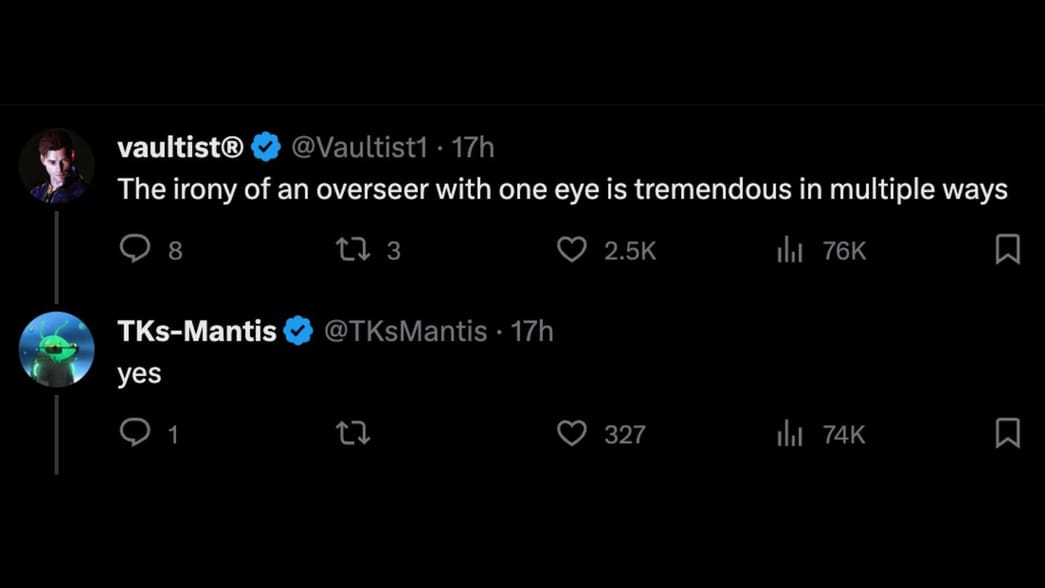Open the repost menu on vaultist's tweet
1045x588 pixels.
[352, 250]
